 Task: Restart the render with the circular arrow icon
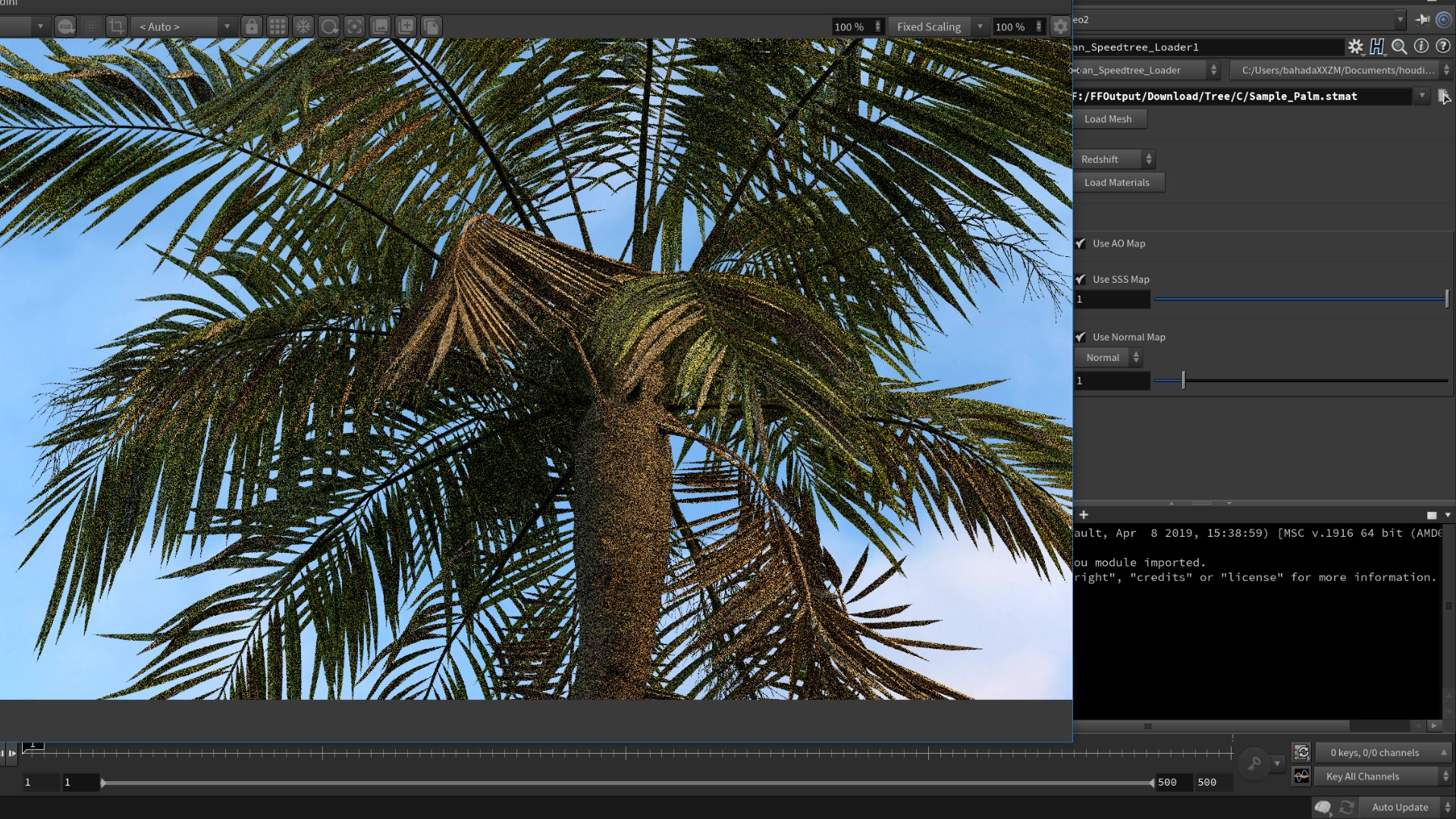coord(329,26)
